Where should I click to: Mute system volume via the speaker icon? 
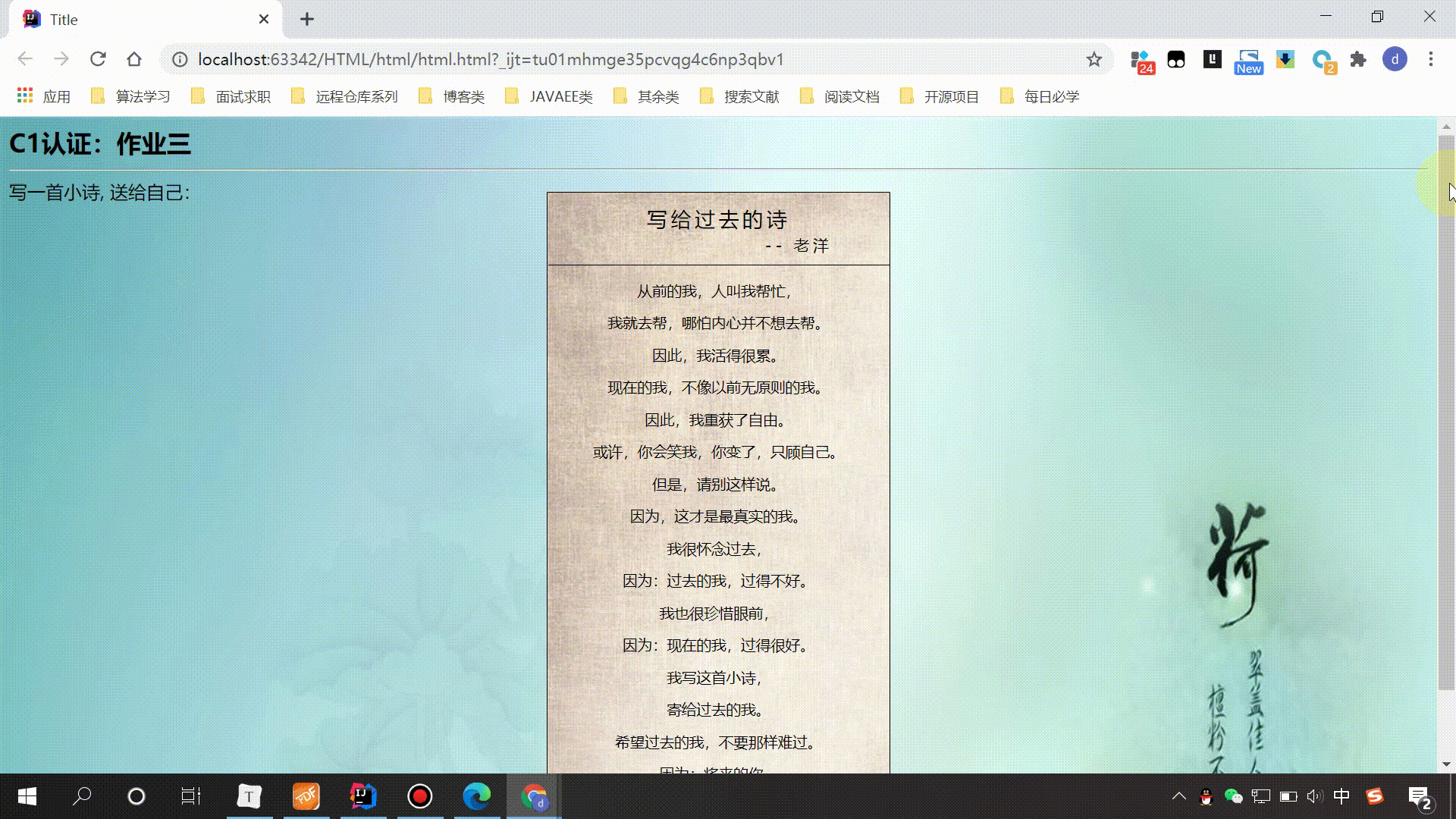click(1313, 796)
